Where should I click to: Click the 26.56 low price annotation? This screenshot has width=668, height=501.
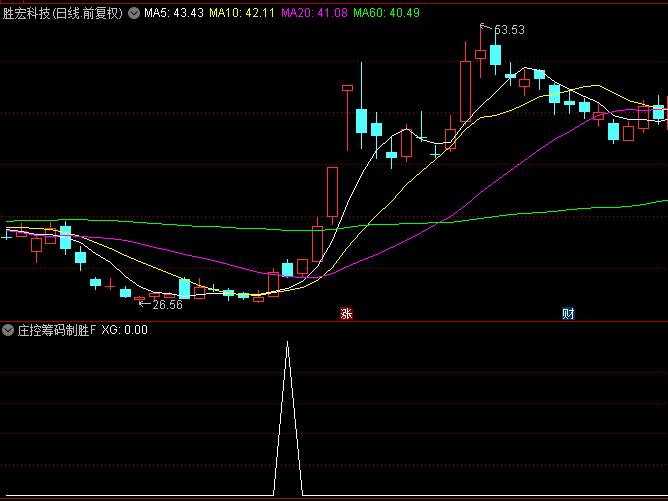tap(167, 305)
